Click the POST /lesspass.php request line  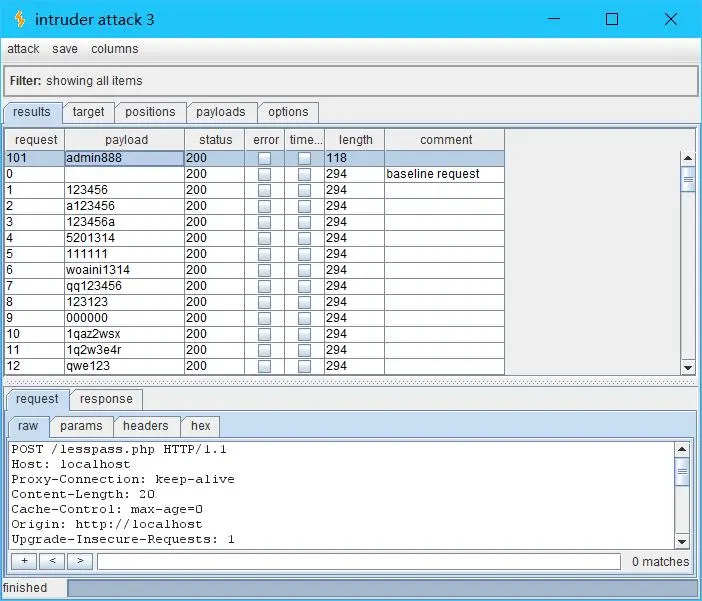click(x=119, y=449)
